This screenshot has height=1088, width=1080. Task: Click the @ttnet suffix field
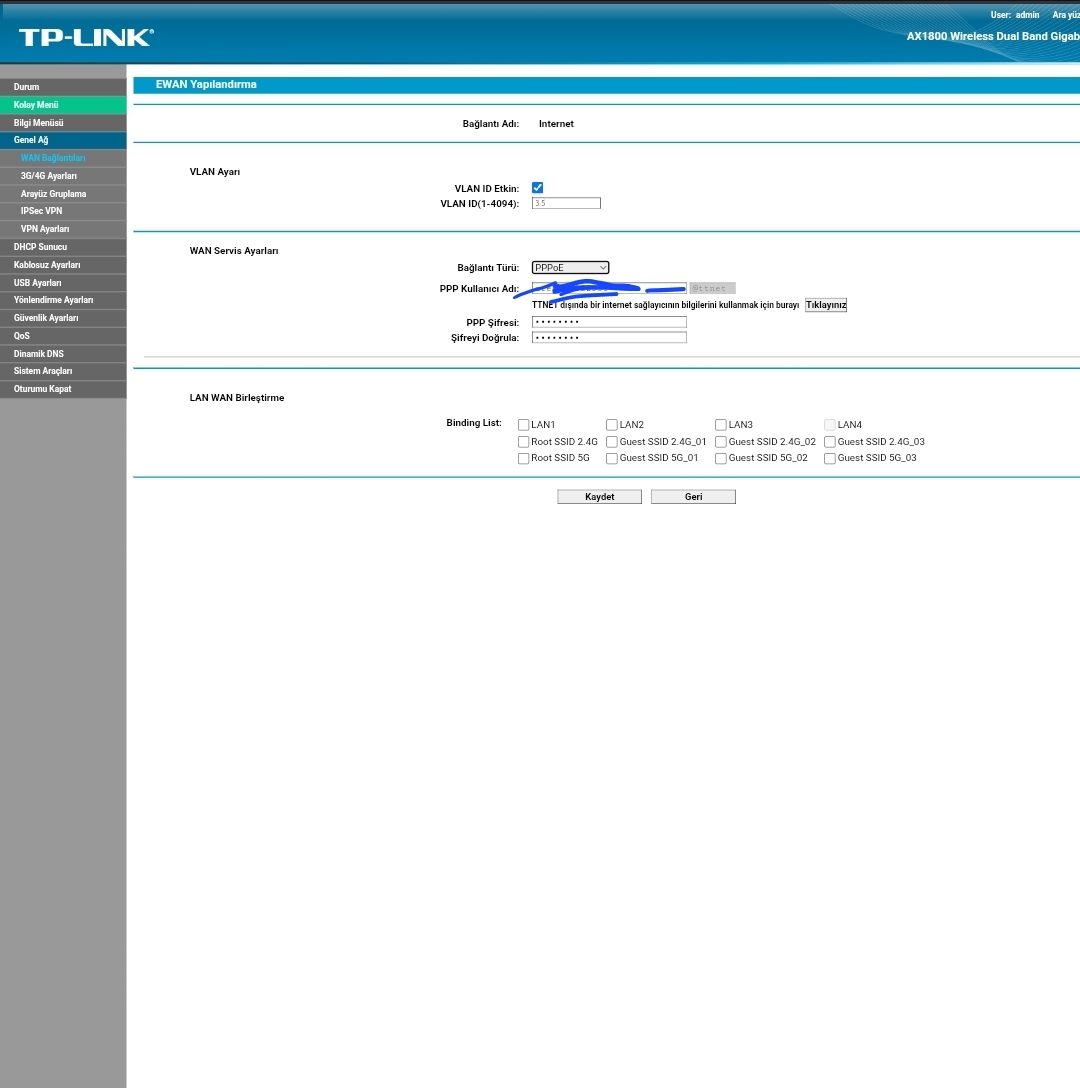click(712, 289)
